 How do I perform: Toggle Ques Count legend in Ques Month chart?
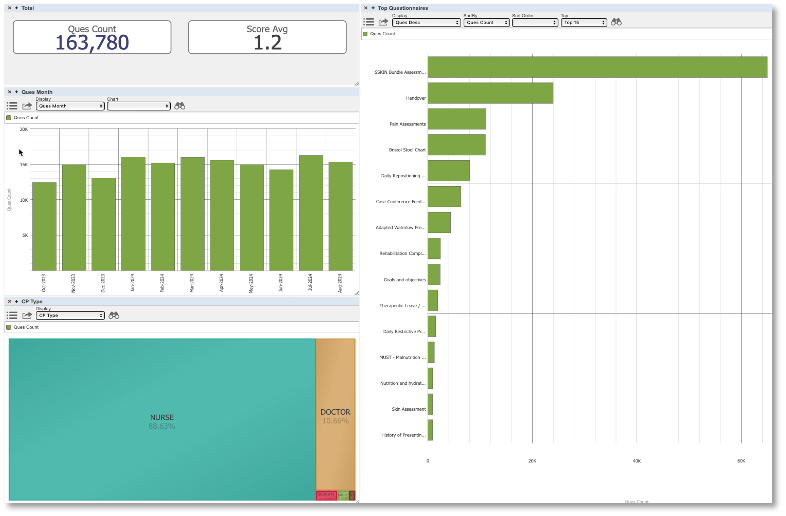coord(9,117)
